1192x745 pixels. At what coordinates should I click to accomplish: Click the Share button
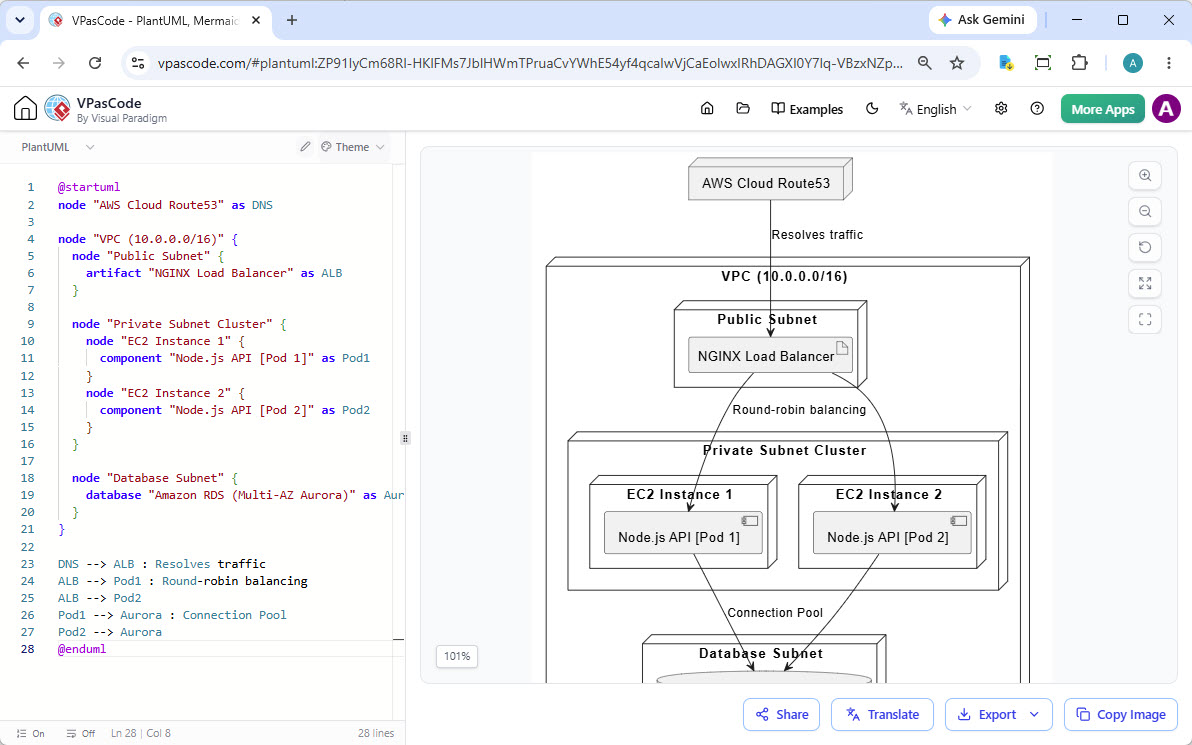point(781,715)
